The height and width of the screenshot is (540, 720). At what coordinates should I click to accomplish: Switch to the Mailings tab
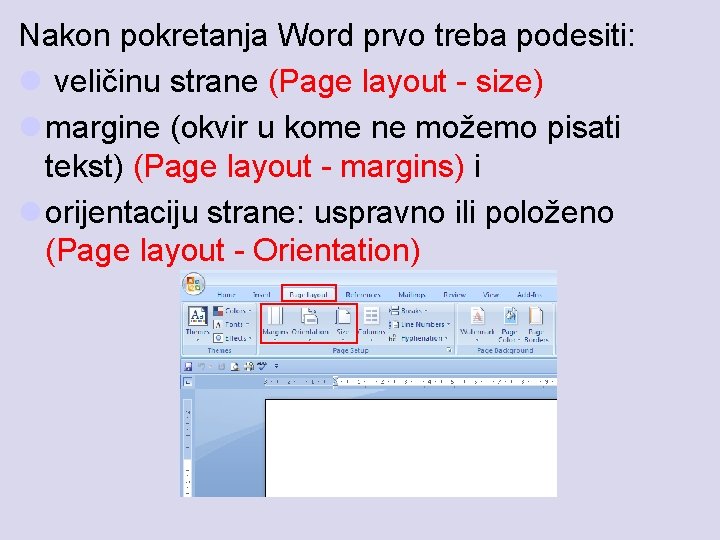(x=411, y=294)
